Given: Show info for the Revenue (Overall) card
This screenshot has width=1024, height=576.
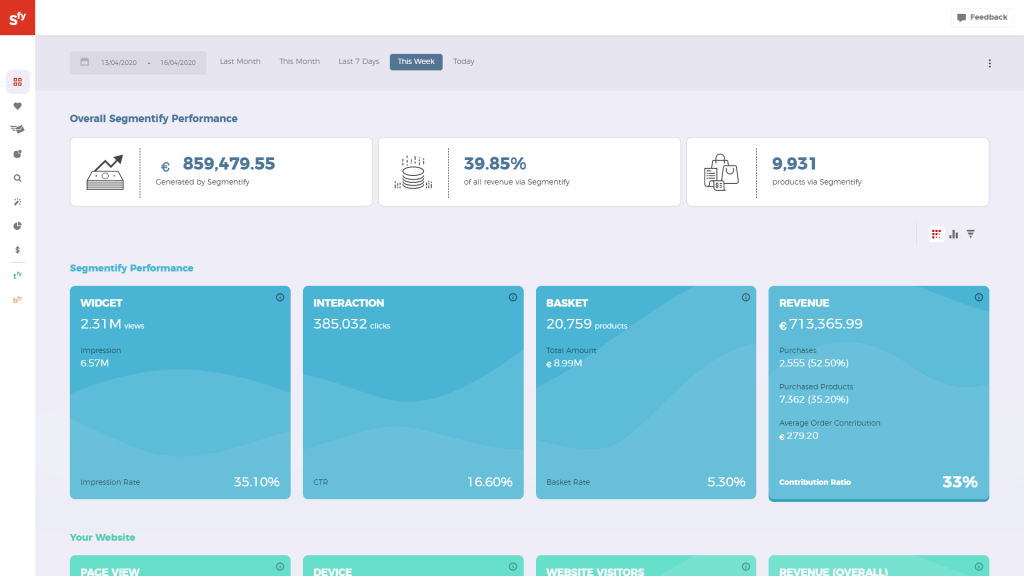Looking at the screenshot, I should 979,567.
